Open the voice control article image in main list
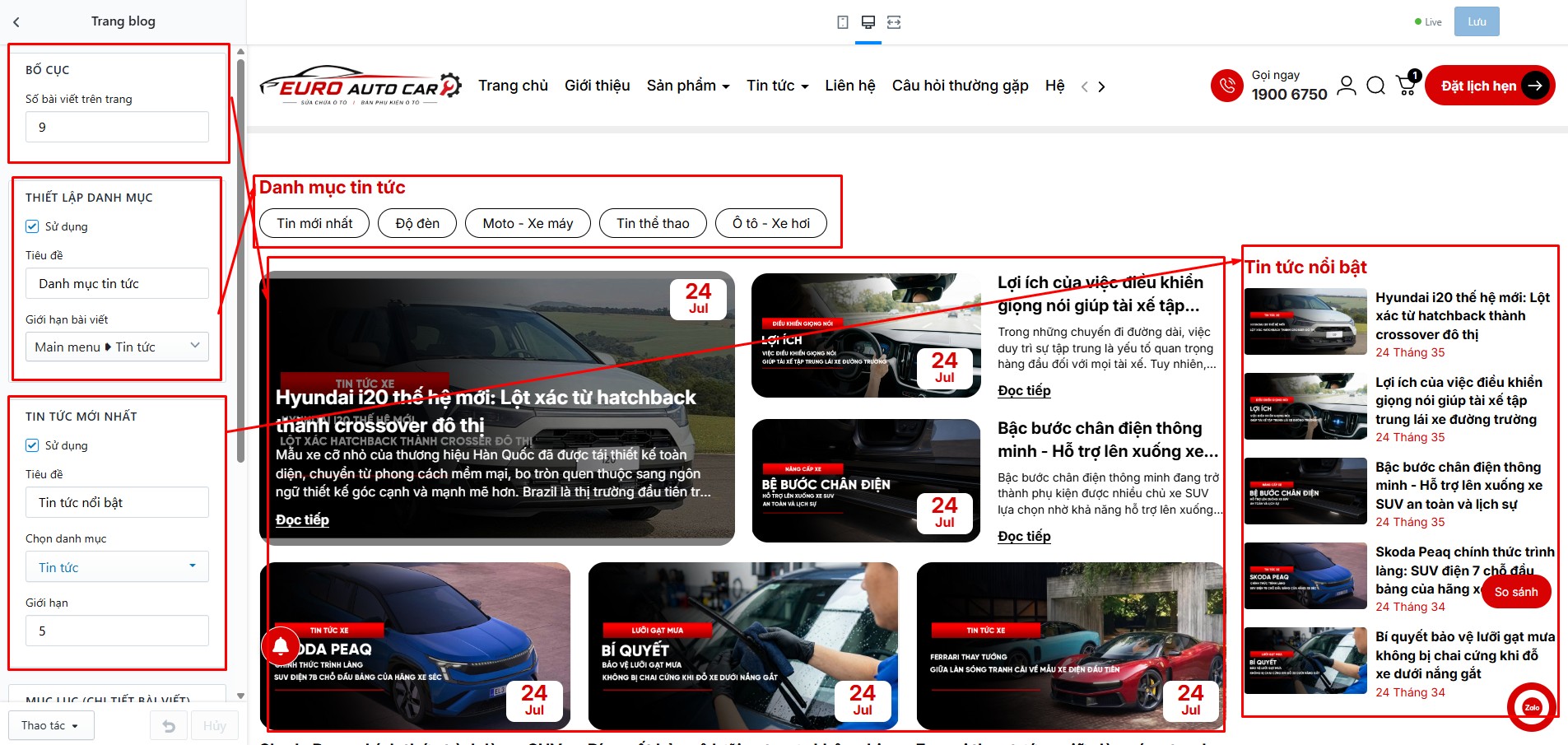This screenshot has width=1568, height=745. point(866,335)
